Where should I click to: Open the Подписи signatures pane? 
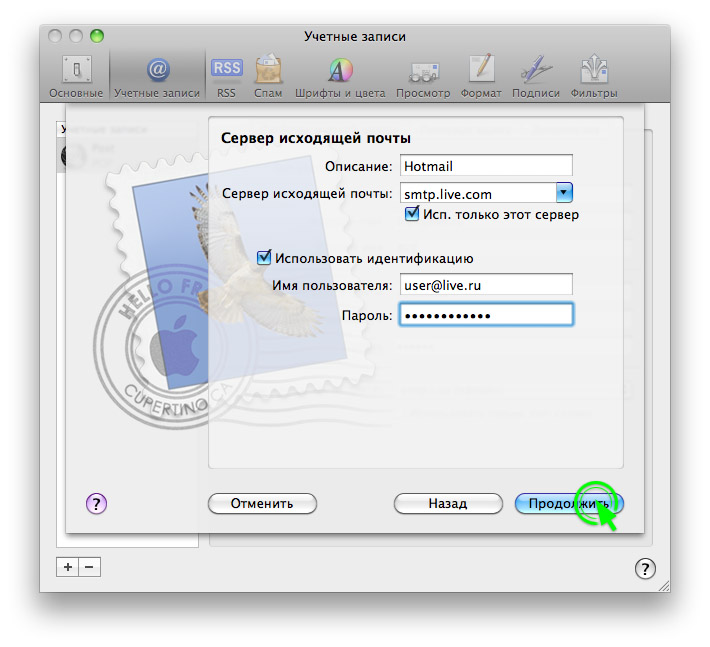click(535, 75)
